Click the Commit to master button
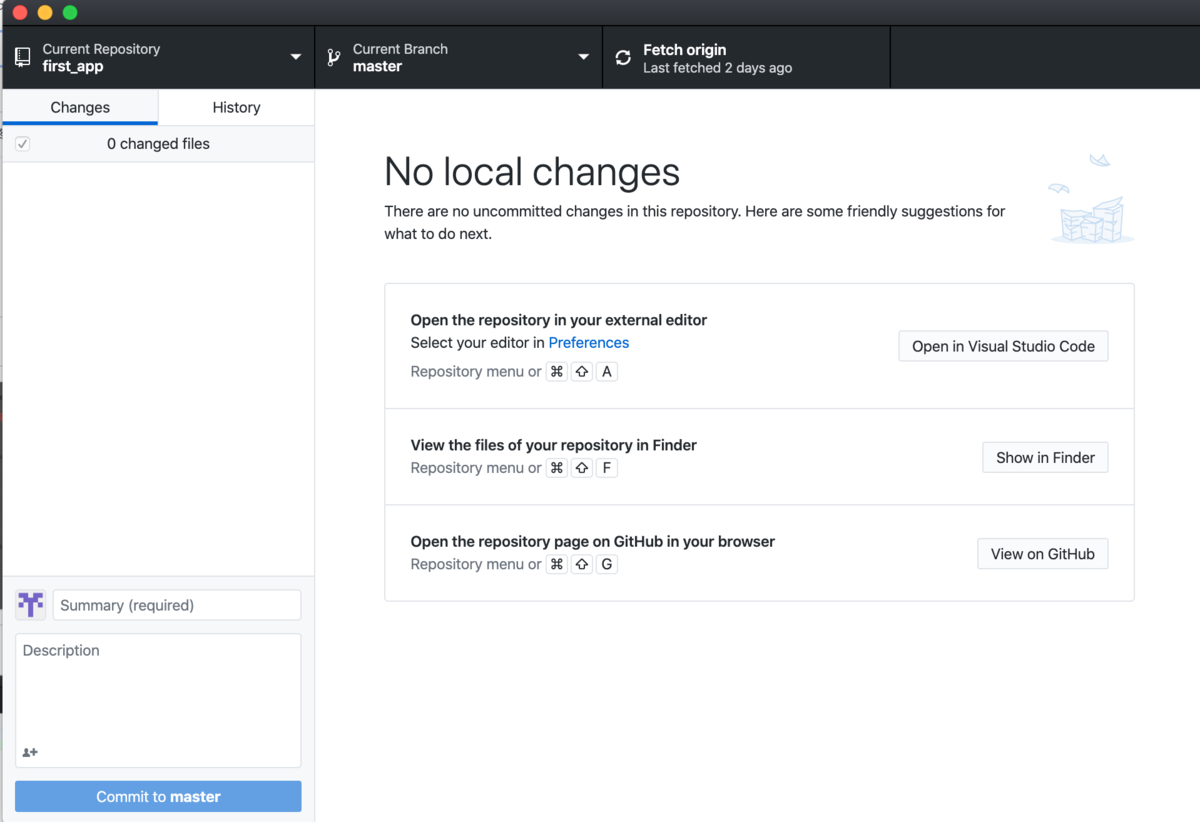This screenshot has height=822, width=1200. click(x=158, y=796)
